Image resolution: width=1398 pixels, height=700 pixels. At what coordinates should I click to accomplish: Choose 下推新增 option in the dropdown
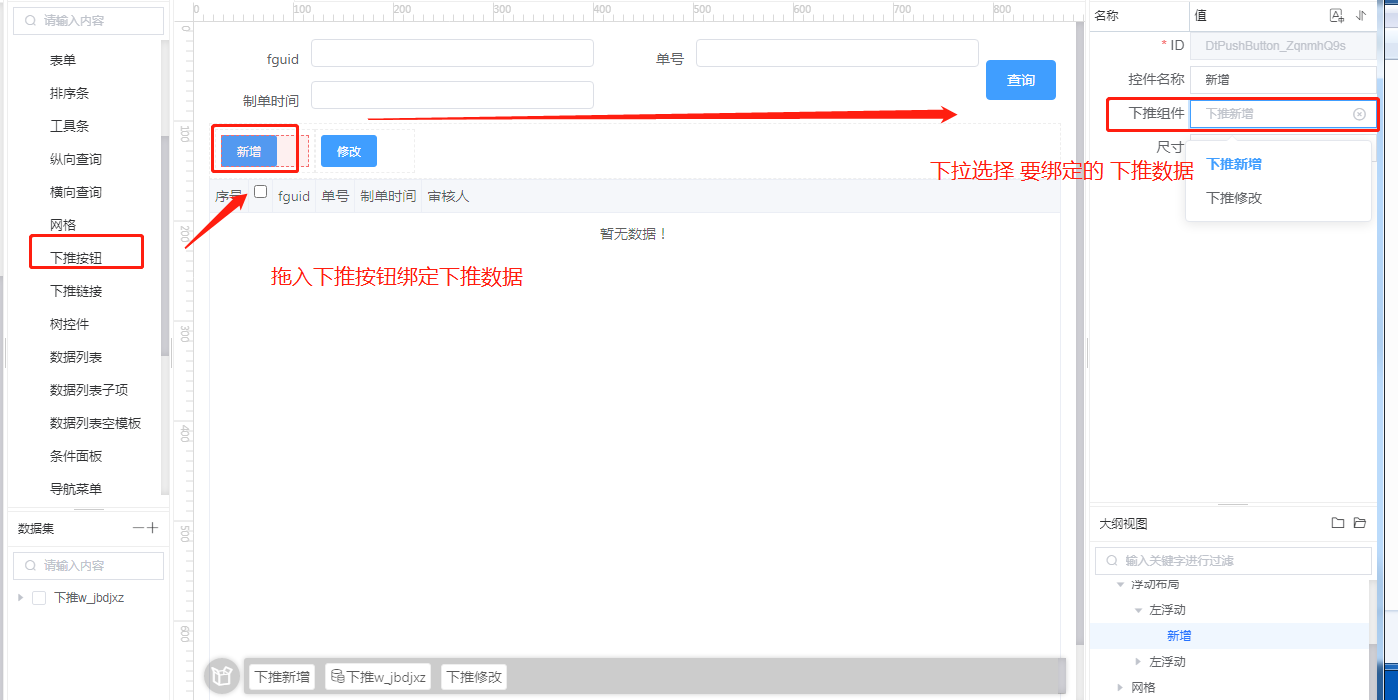(1234, 164)
